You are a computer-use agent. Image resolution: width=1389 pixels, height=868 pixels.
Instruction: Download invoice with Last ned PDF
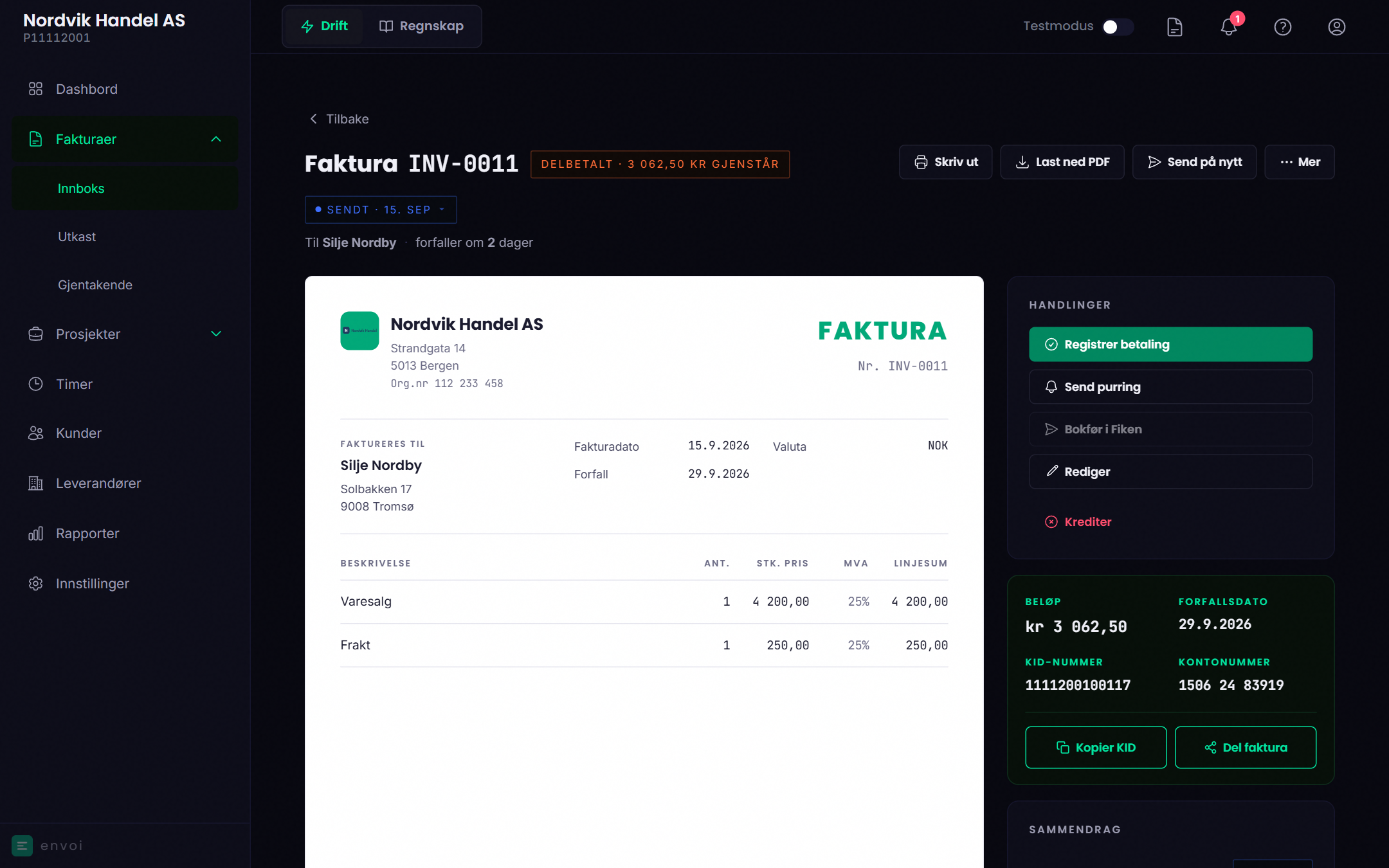pos(1062,162)
